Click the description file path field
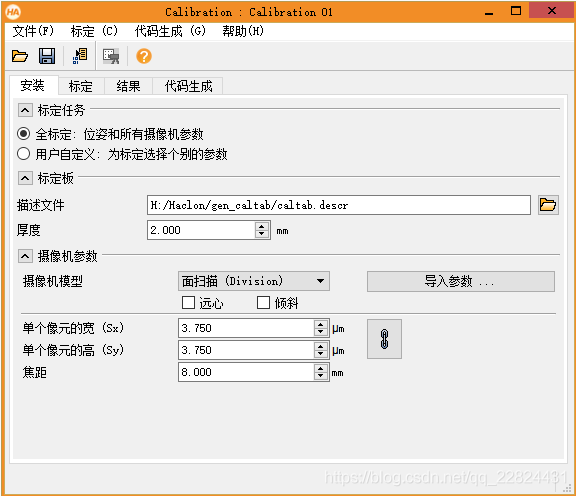Screen dimensions: 576x496 pyautogui.click(x=339, y=205)
